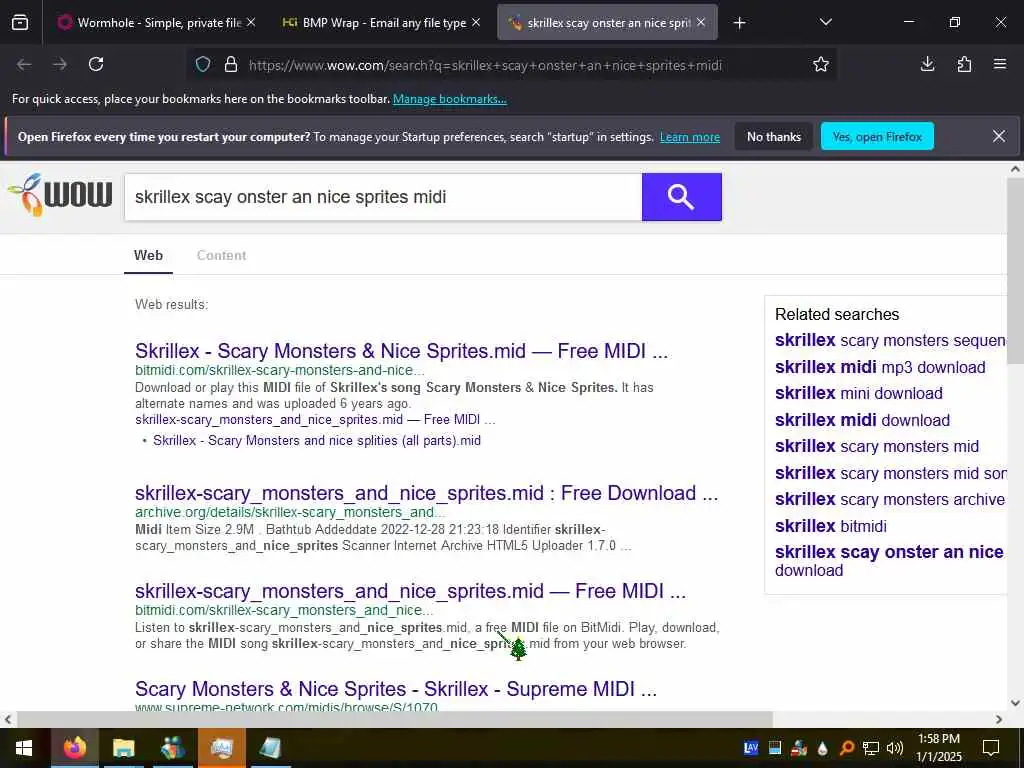Close the BMP Wrap tab
The width and height of the screenshot is (1024, 768).
pos(476,22)
